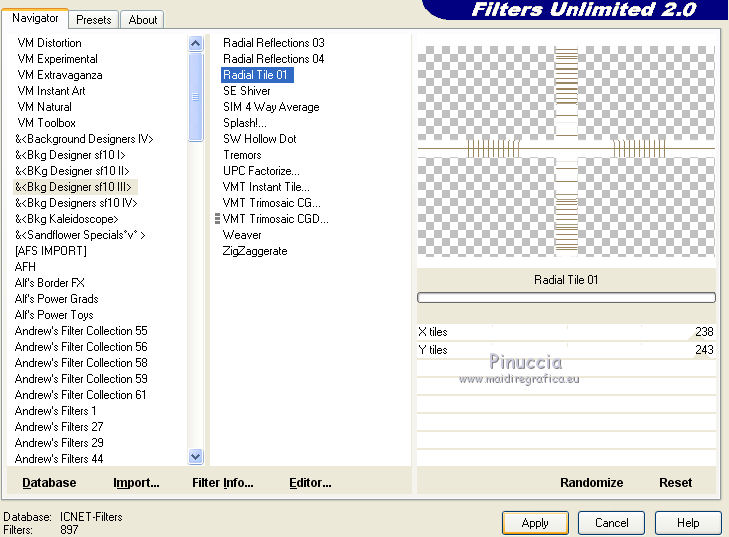Open the About tab
Image resolution: width=729 pixels, height=537 pixels.
(143, 20)
